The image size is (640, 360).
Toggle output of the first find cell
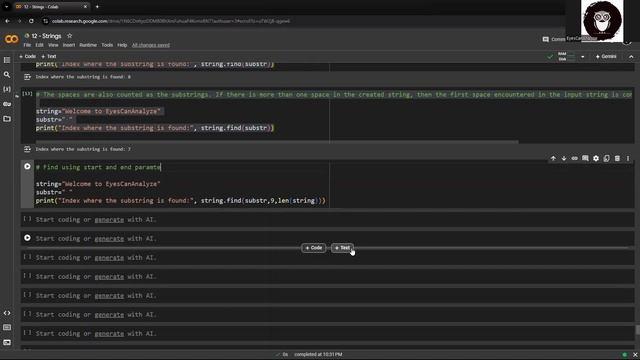coord(27,77)
